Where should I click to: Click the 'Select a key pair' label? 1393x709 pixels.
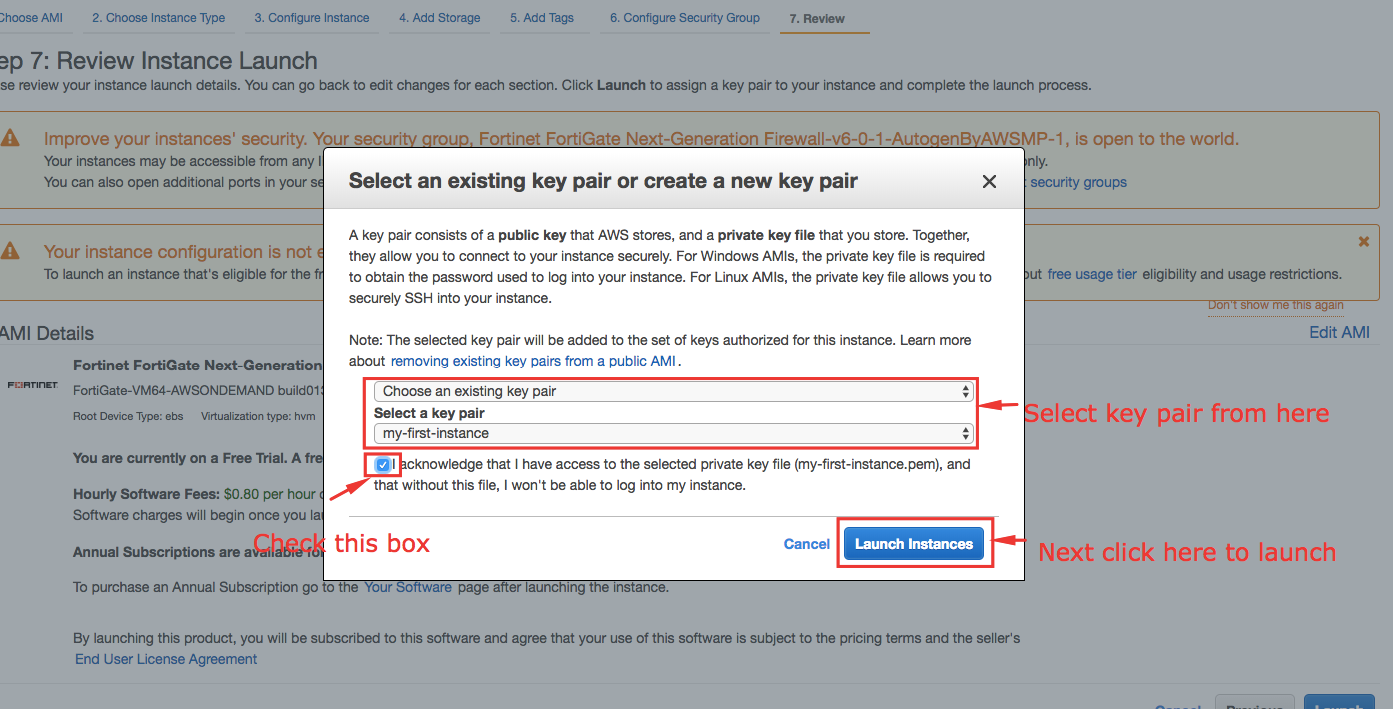click(x=429, y=413)
